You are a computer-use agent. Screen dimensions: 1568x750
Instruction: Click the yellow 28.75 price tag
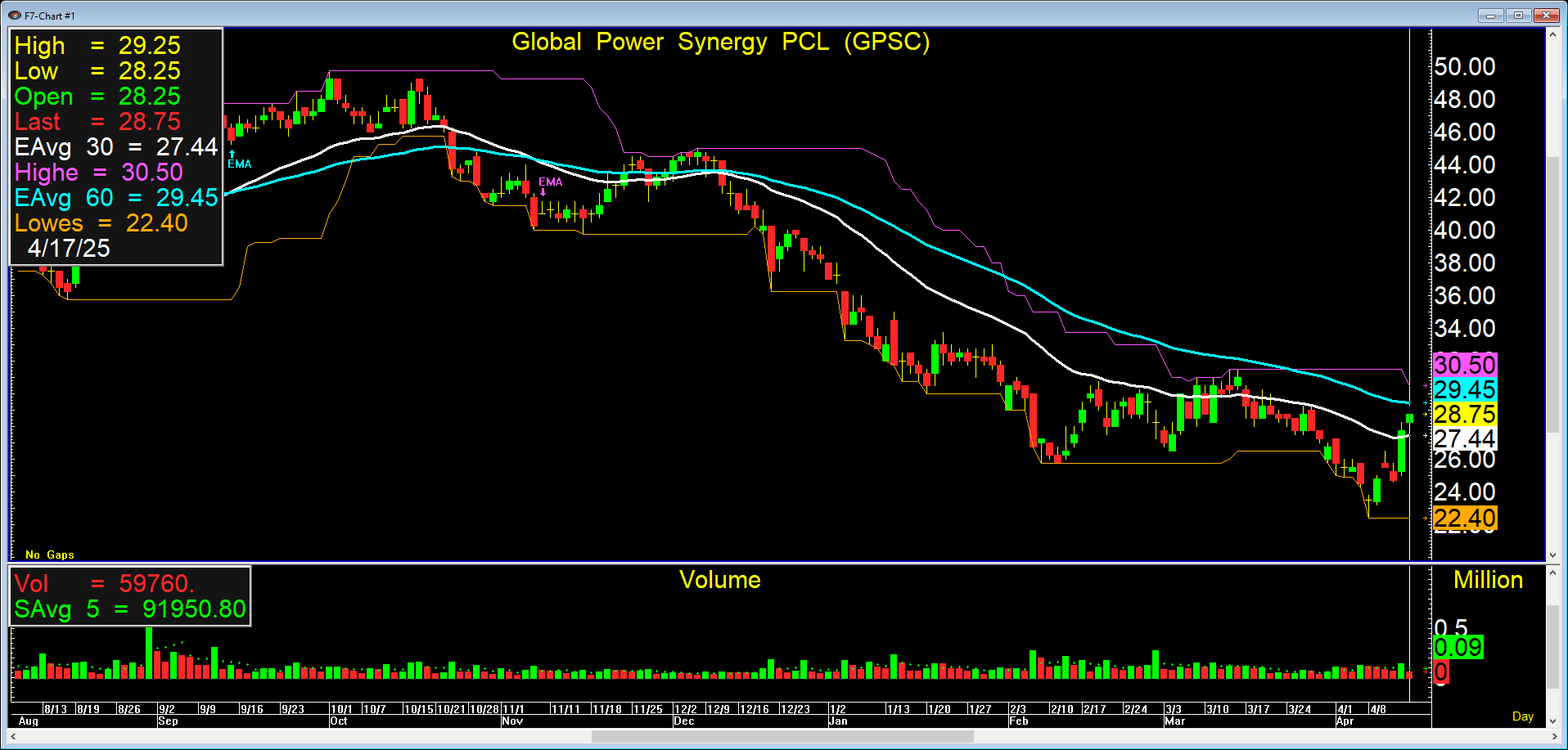tap(1465, 414)
